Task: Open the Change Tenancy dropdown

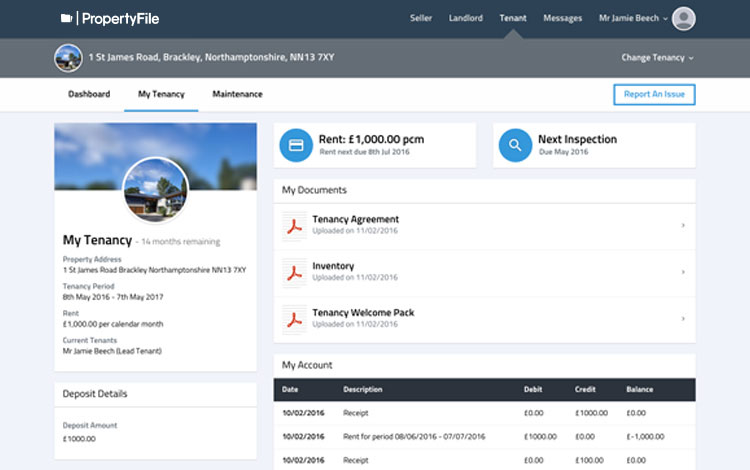Action: pos(657,58)
